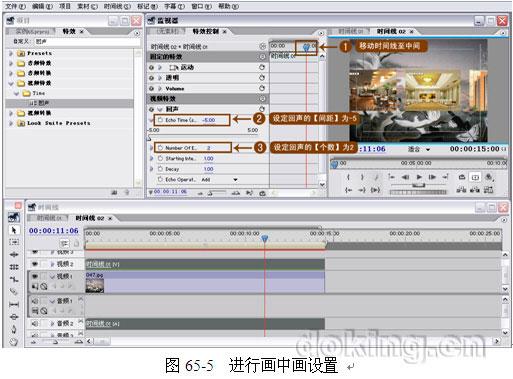Open the 素材 menu
The width and height of the screenshot is (513, 379).
[x=87, y=6]
